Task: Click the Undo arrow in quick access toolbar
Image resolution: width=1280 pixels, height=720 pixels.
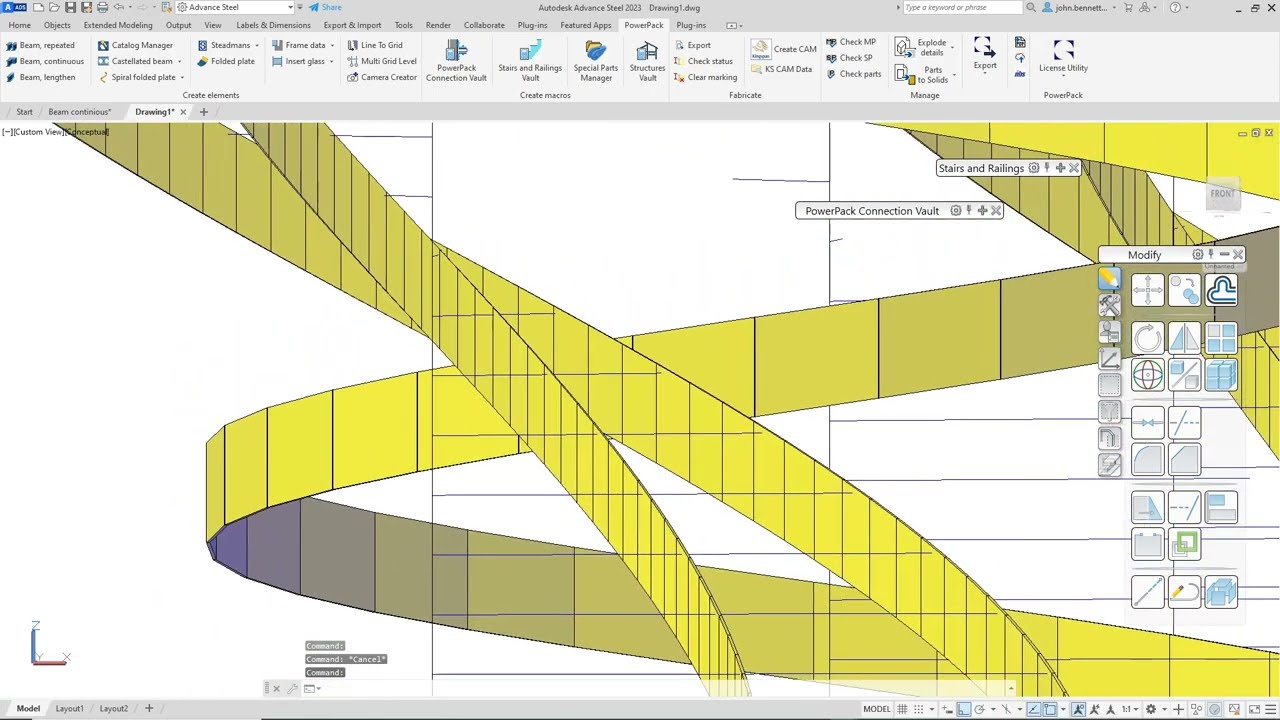Action: 119,7
